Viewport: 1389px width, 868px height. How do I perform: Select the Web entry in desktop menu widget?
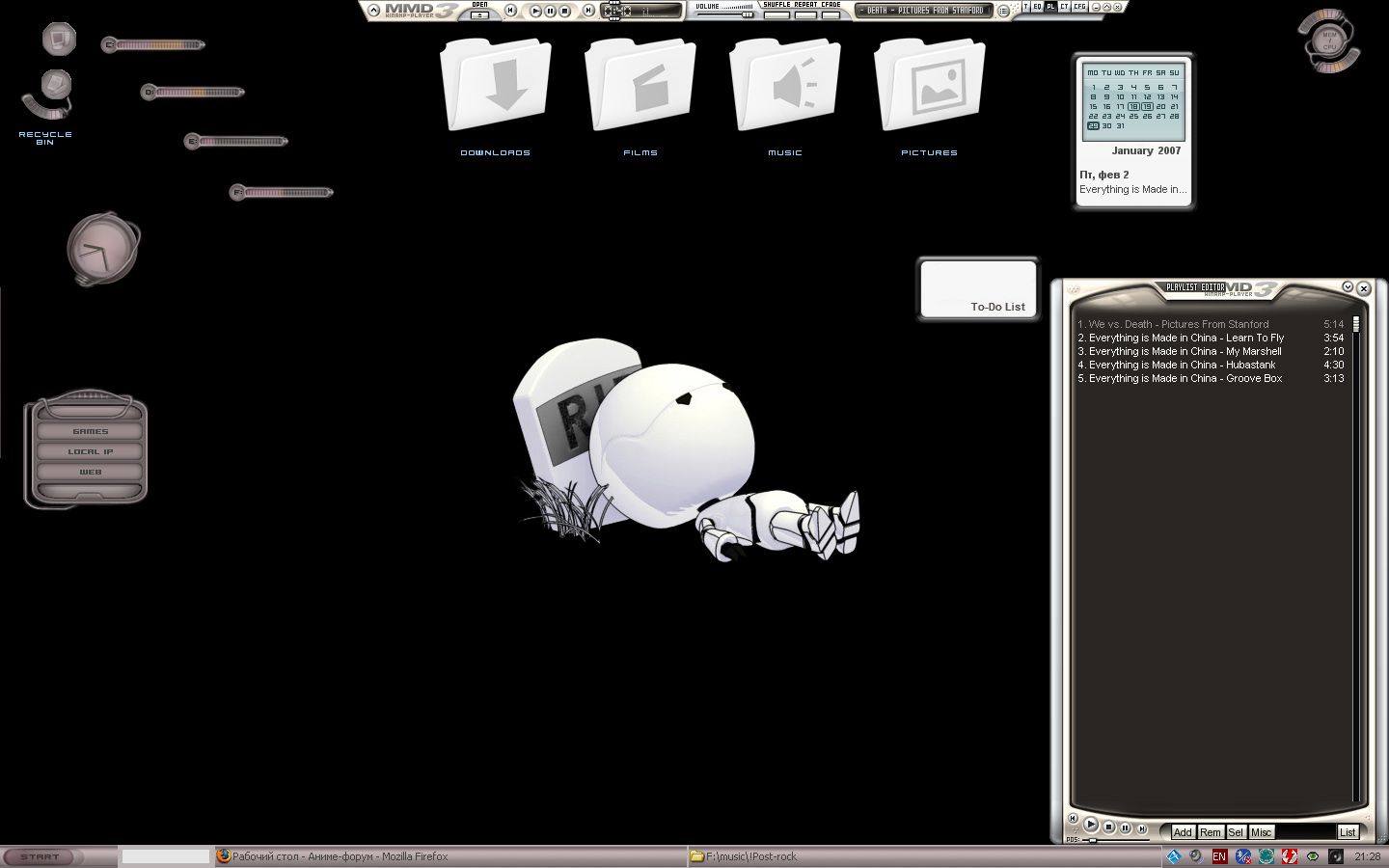tap(90, 472)
